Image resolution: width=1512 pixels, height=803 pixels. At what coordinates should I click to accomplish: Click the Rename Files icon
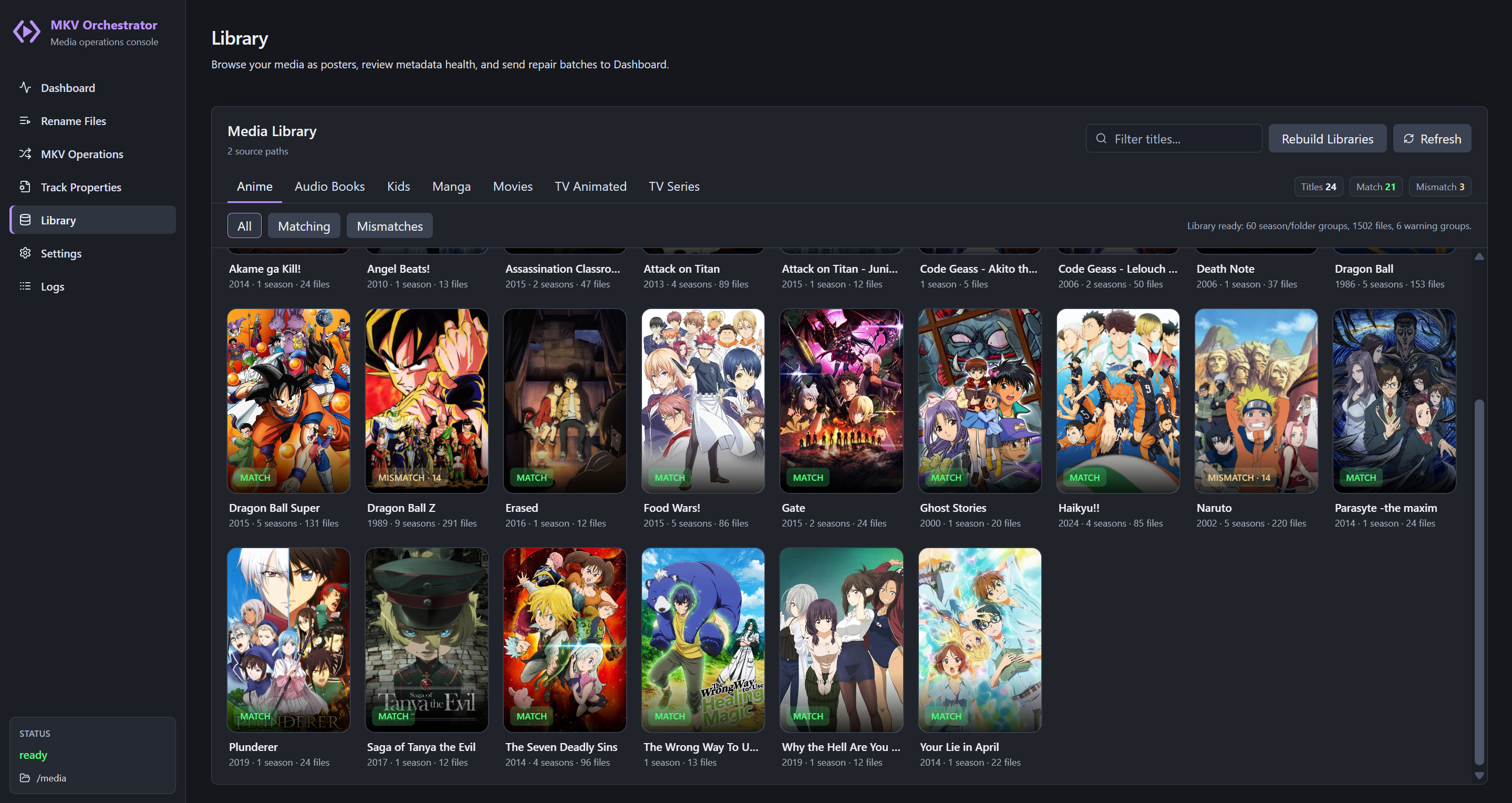coord(25,120)
